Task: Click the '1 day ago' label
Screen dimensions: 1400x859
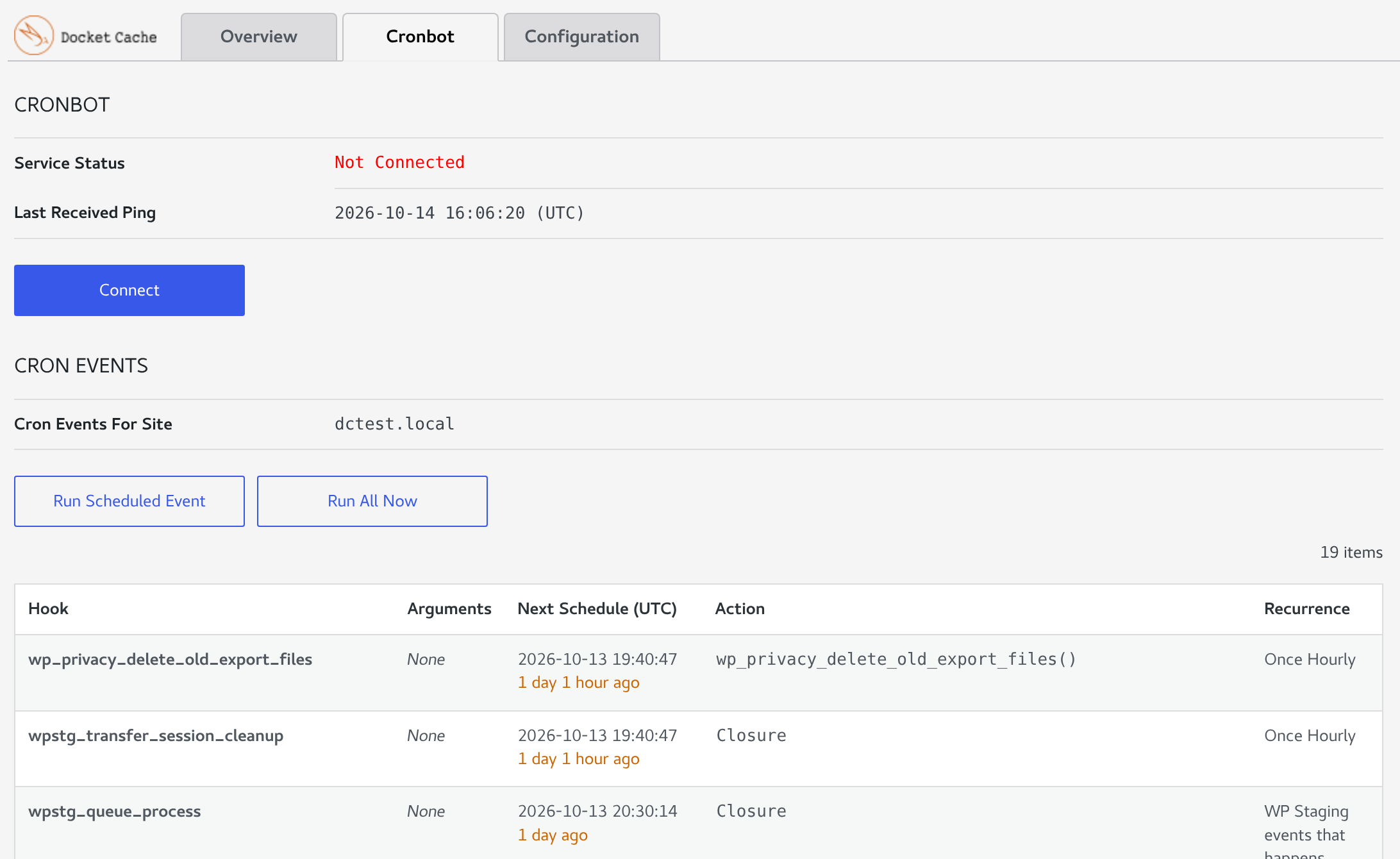Action: click(553, 835)
